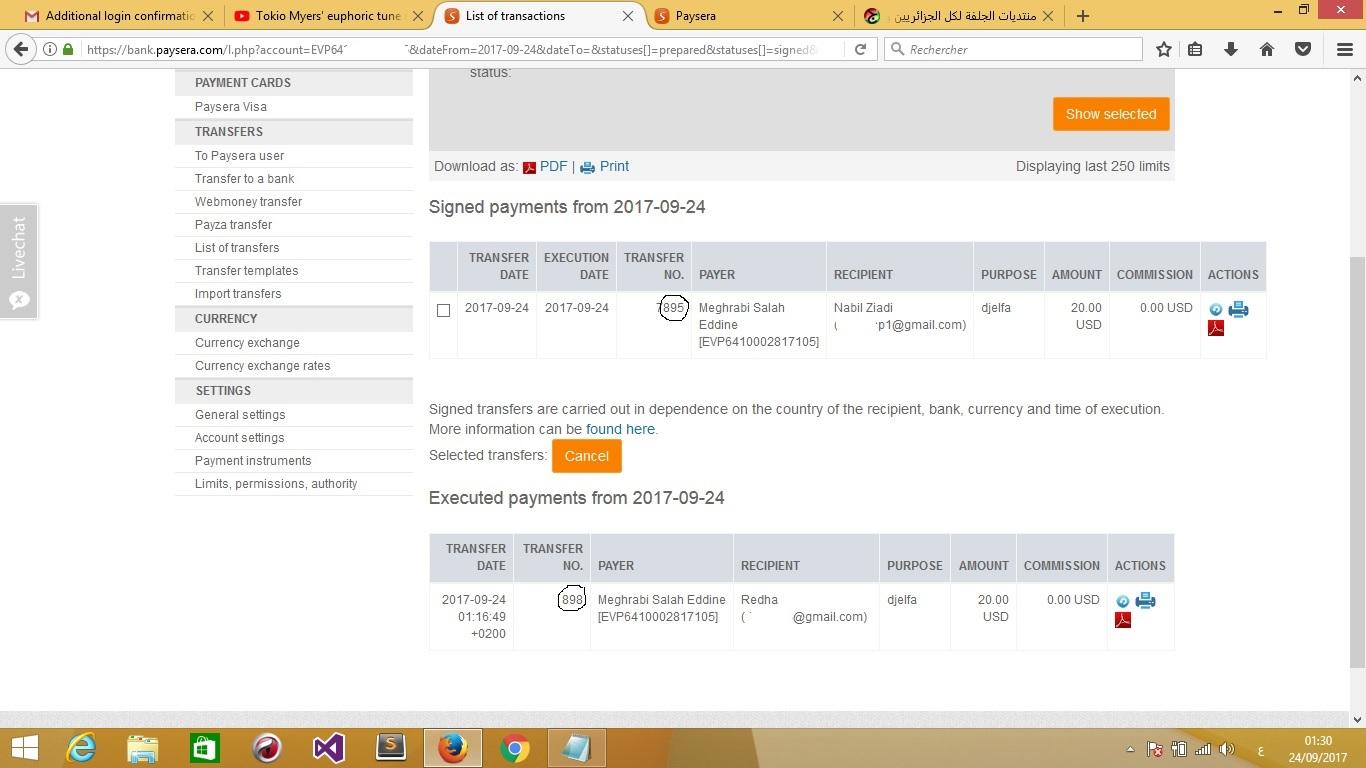Image resolution: width=1366 pixels, height=768 pixels.
Task: Reload the page with the refresh icon
Action: [x=860, y=49]
